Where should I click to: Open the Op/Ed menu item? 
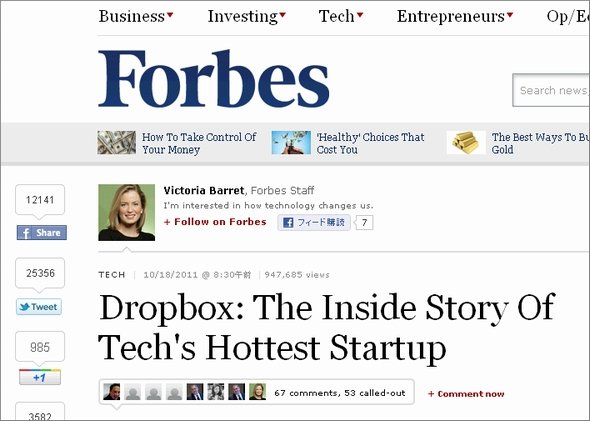(568, 16)
